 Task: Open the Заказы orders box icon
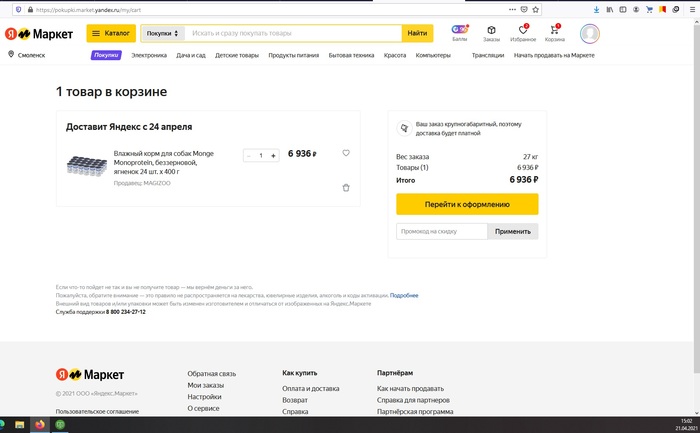point(491,33)
